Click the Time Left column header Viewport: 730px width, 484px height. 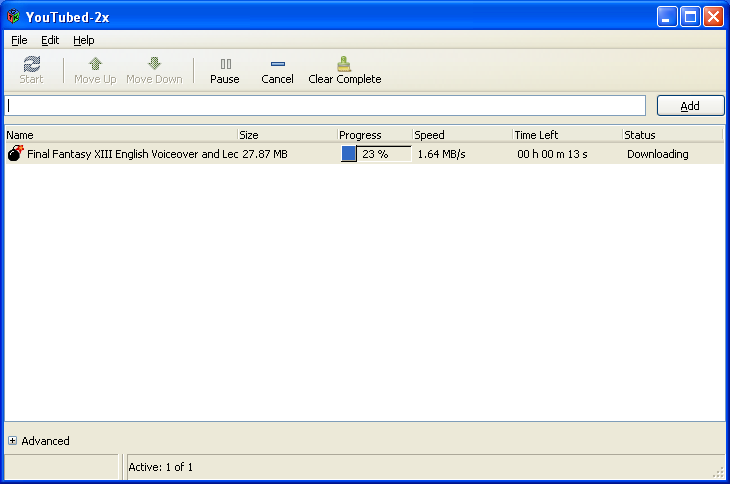pos(565,135)
